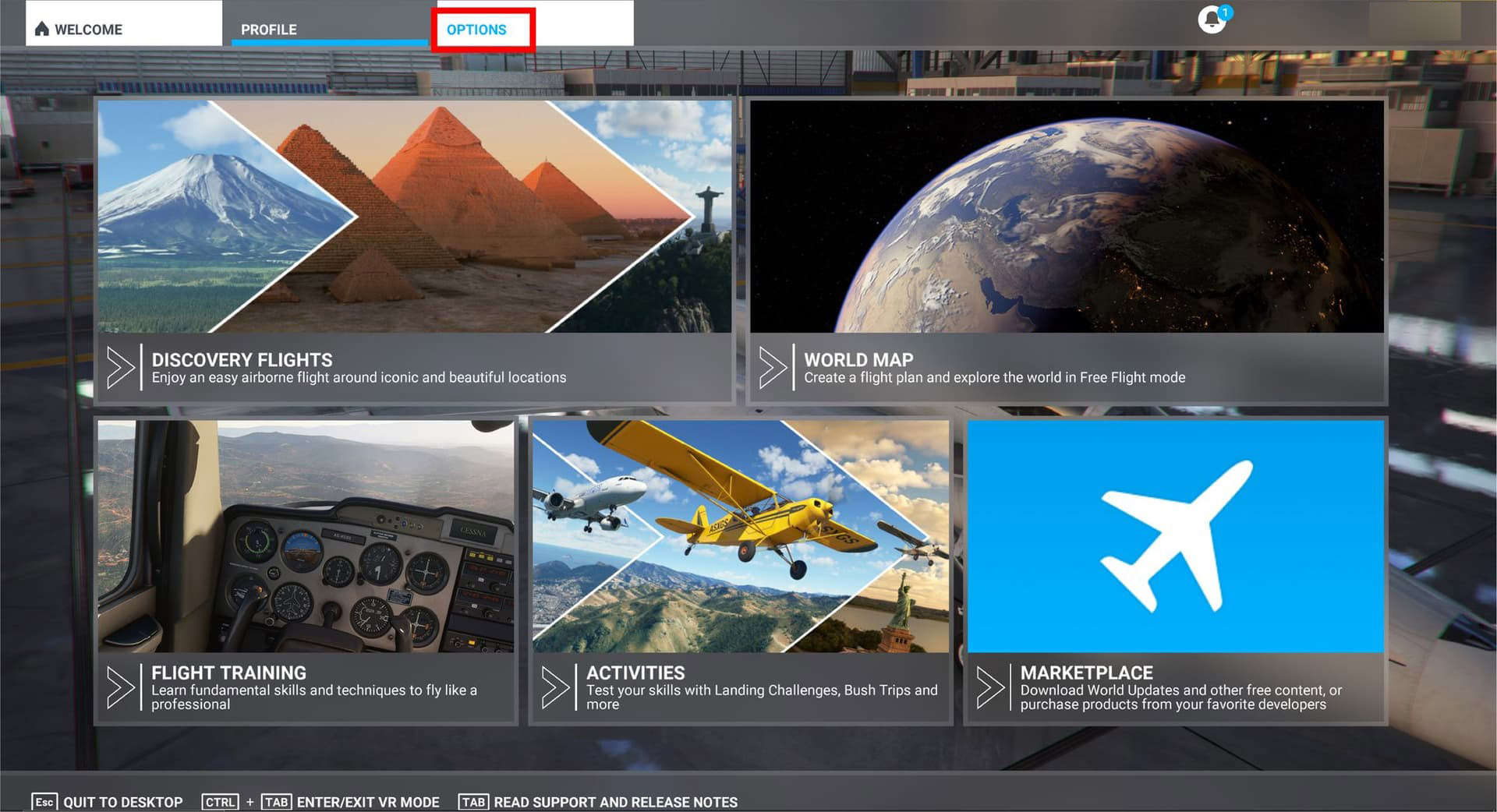The height and width of the screenshot is (812, 1497).
Task: Click the World Map title text
Action: click(858, 359)
